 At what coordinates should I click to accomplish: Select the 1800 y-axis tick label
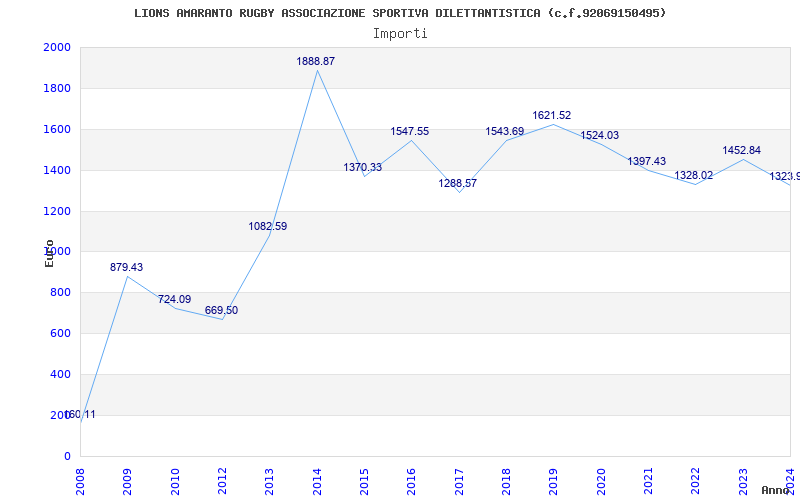57,88
